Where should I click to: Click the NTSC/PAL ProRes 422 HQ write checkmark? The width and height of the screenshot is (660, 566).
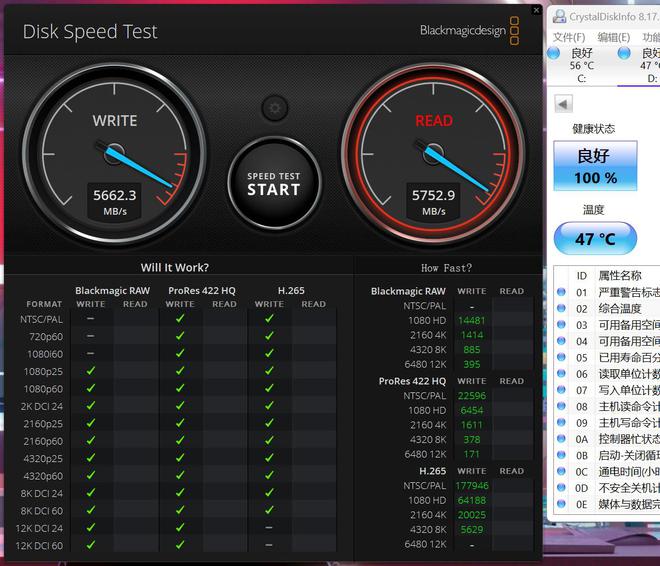[180, 319]
